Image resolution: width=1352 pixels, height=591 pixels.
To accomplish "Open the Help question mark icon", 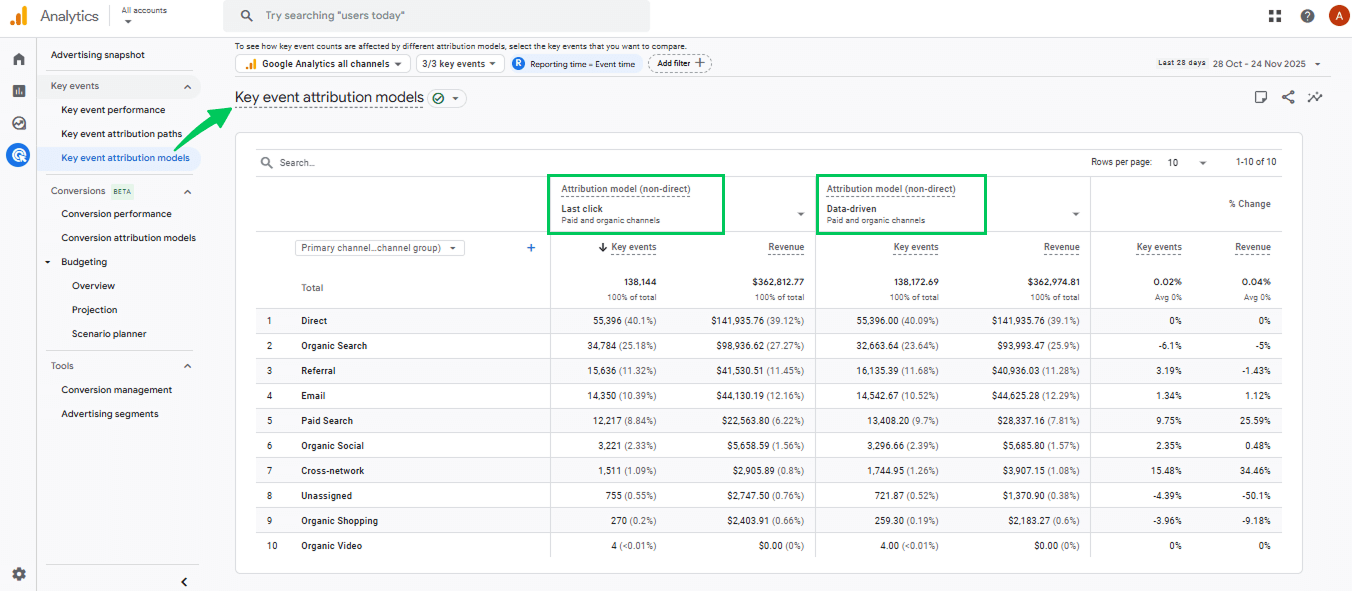I will pyautogui.click(x=1307, y=16).
